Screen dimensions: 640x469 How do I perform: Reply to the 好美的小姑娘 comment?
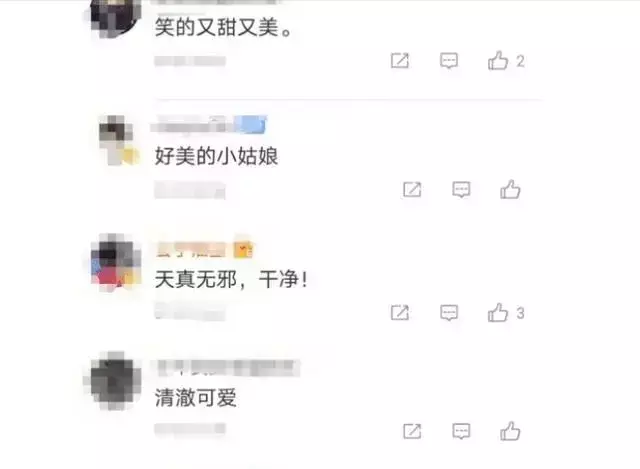coord(461,190)
